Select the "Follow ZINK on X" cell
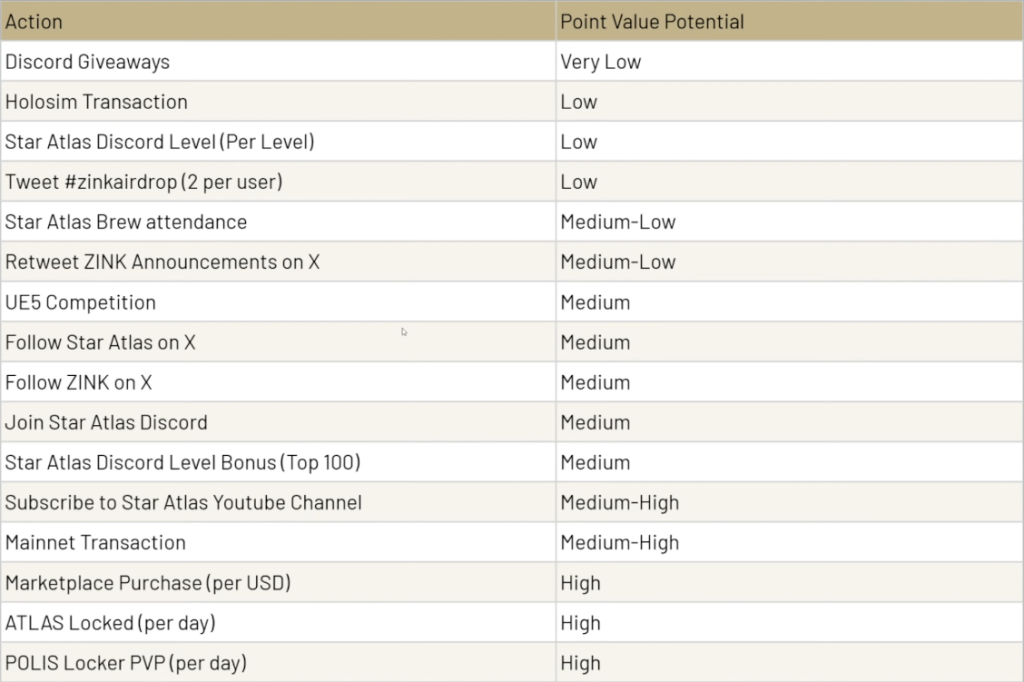The width and height of the screenshot is (1024, 682). coord(79,382)
